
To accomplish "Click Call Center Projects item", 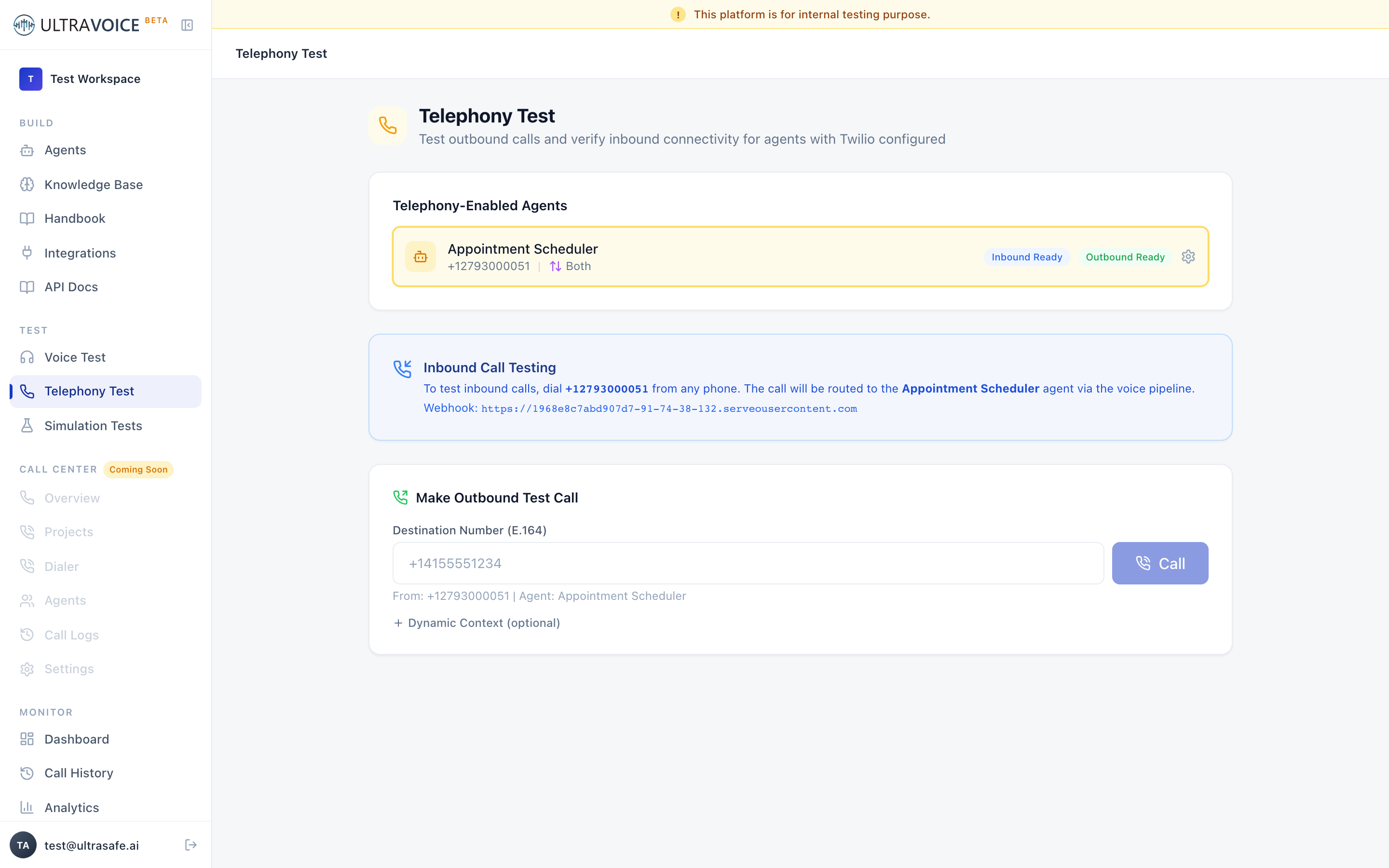I will (106, 531).
